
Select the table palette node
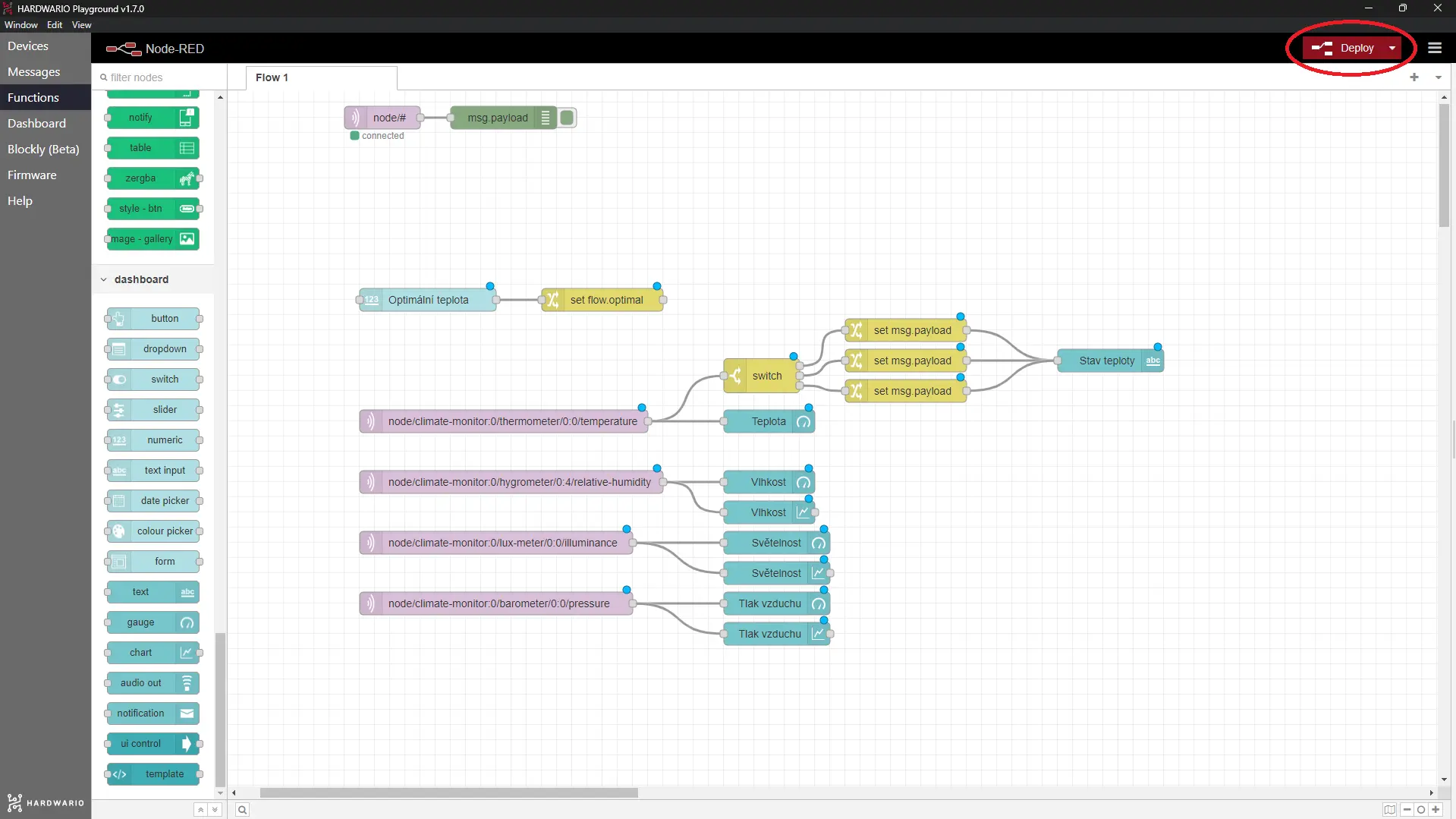pos(153,148)
